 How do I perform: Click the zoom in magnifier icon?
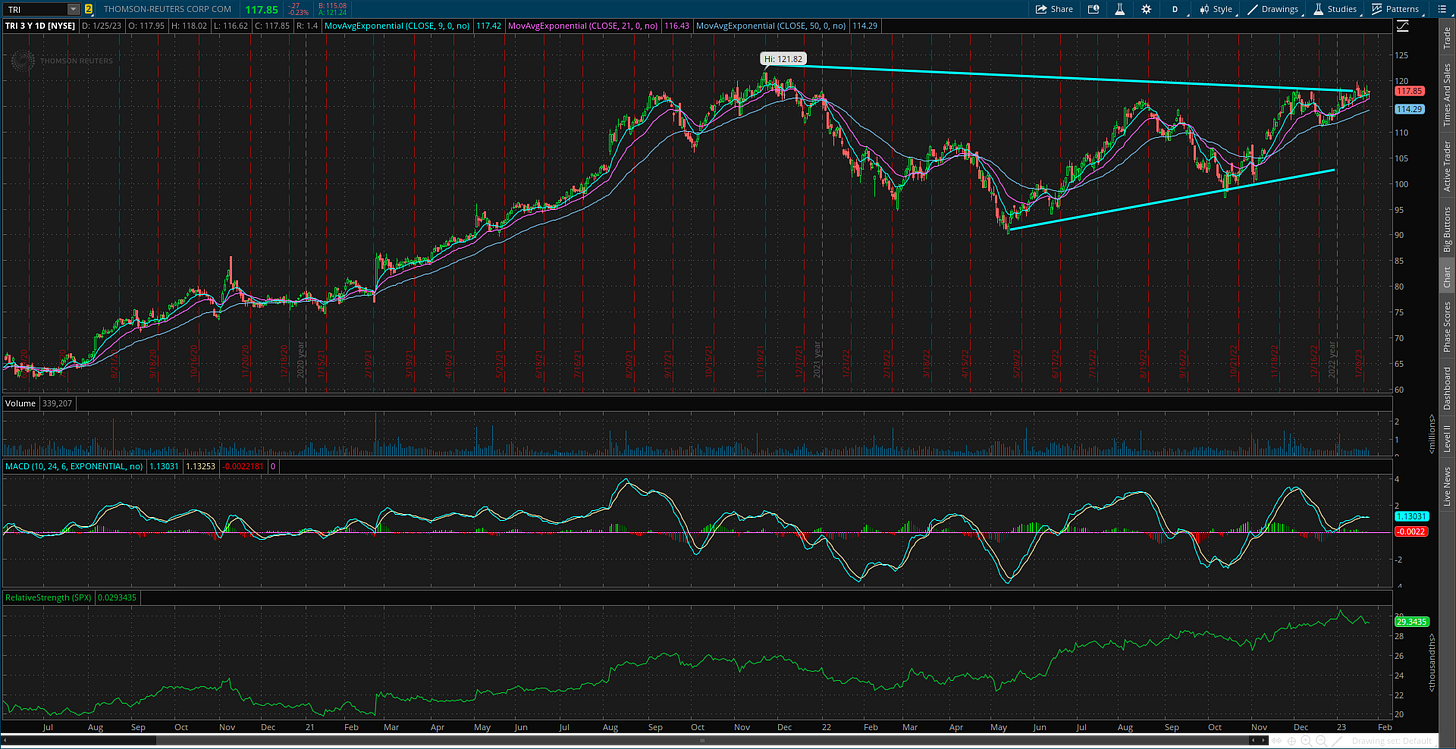click(x=1306, y=741)
